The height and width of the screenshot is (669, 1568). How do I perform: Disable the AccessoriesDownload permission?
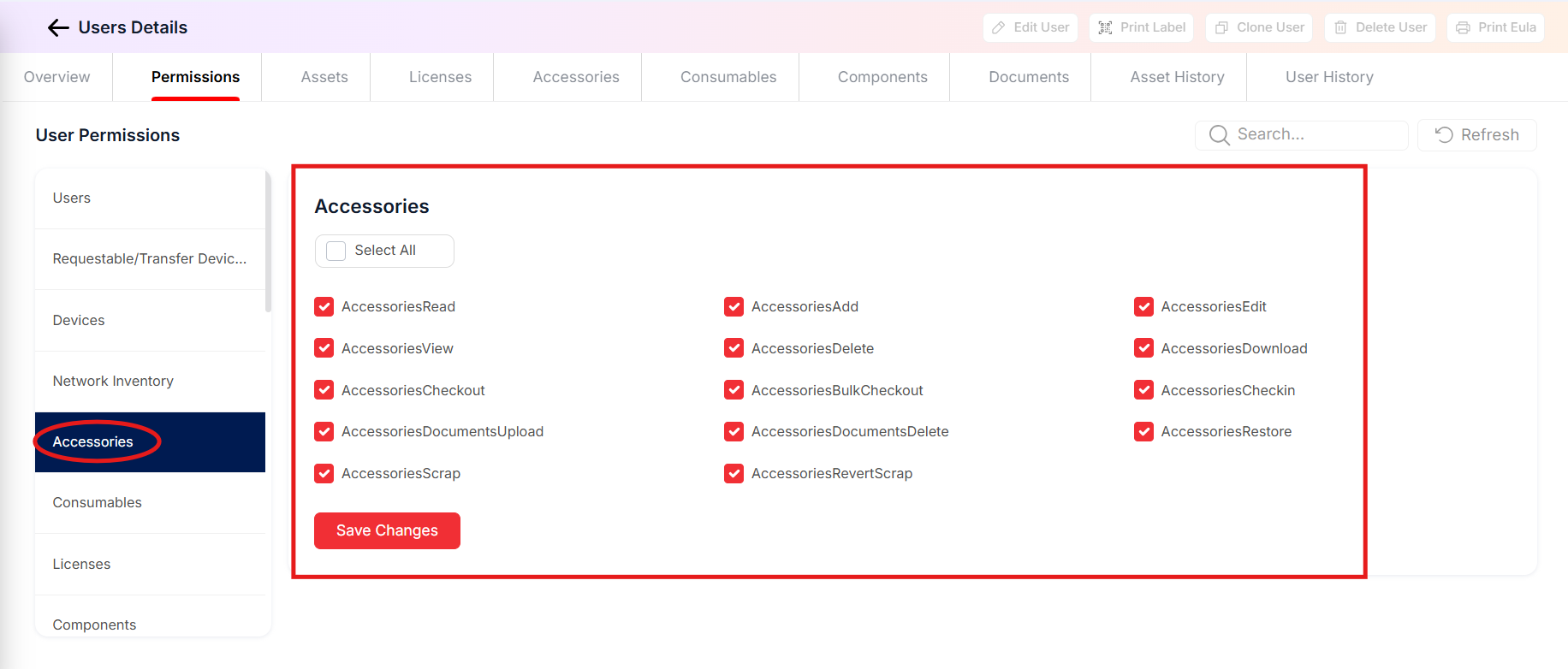click(1143, 348)
